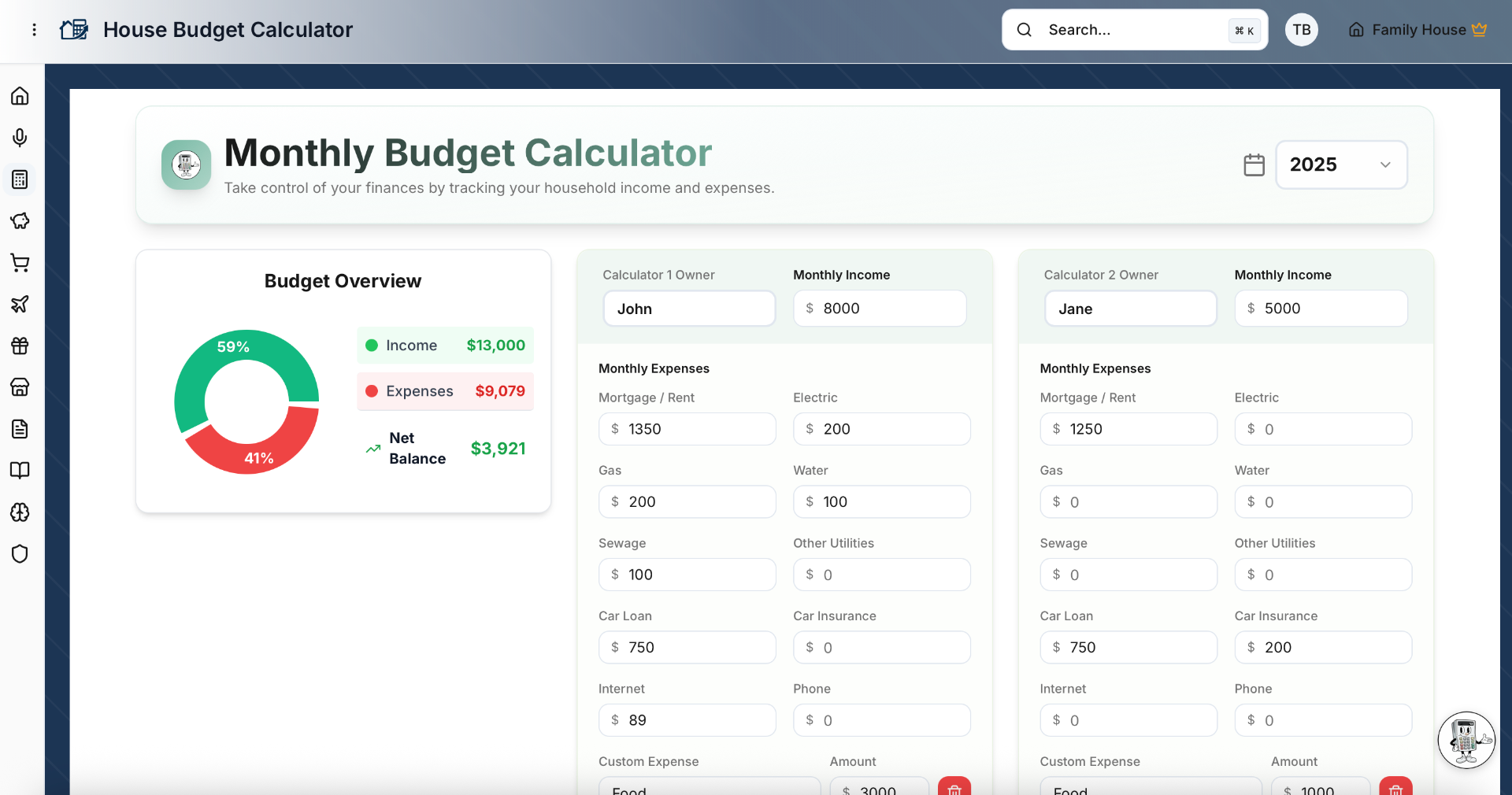Viewport: 1512px width, 795px height.
Task: Click the brain icon in the sidebar
Action: [x=20, y=512]
